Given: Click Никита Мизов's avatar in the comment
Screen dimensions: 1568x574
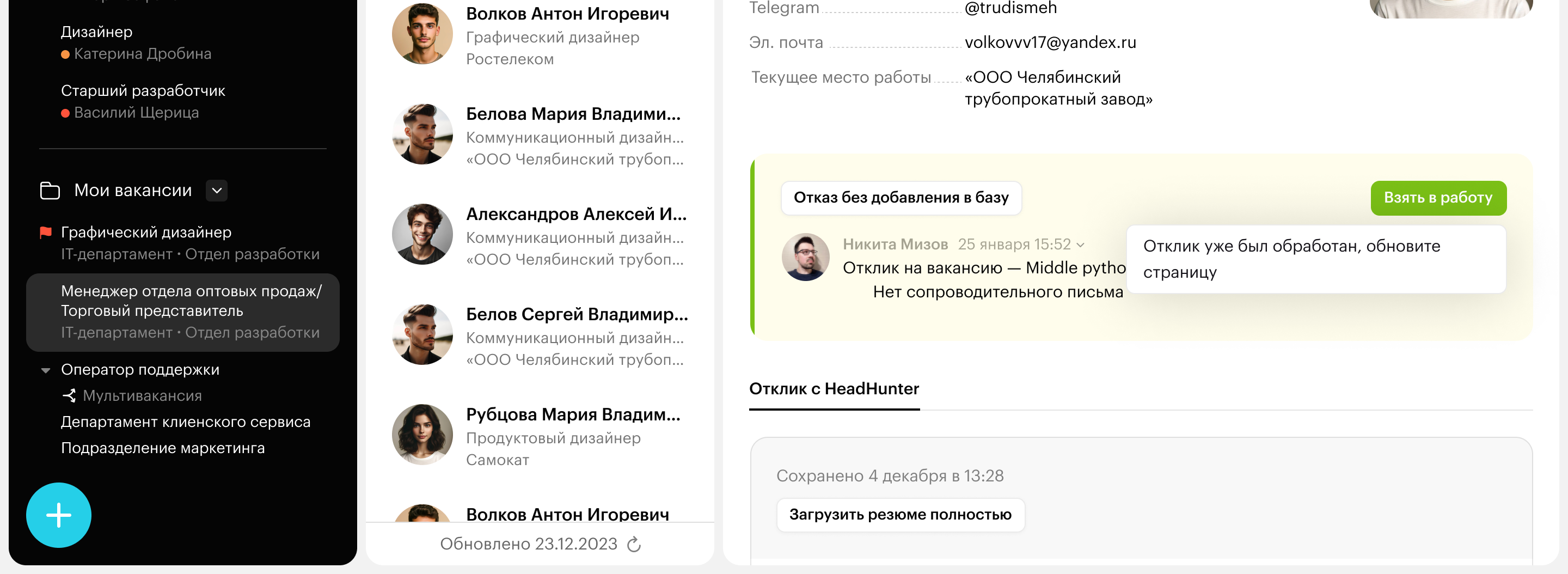Looking at the screenshot, I should pyautogui.click(x=805, y=257).
